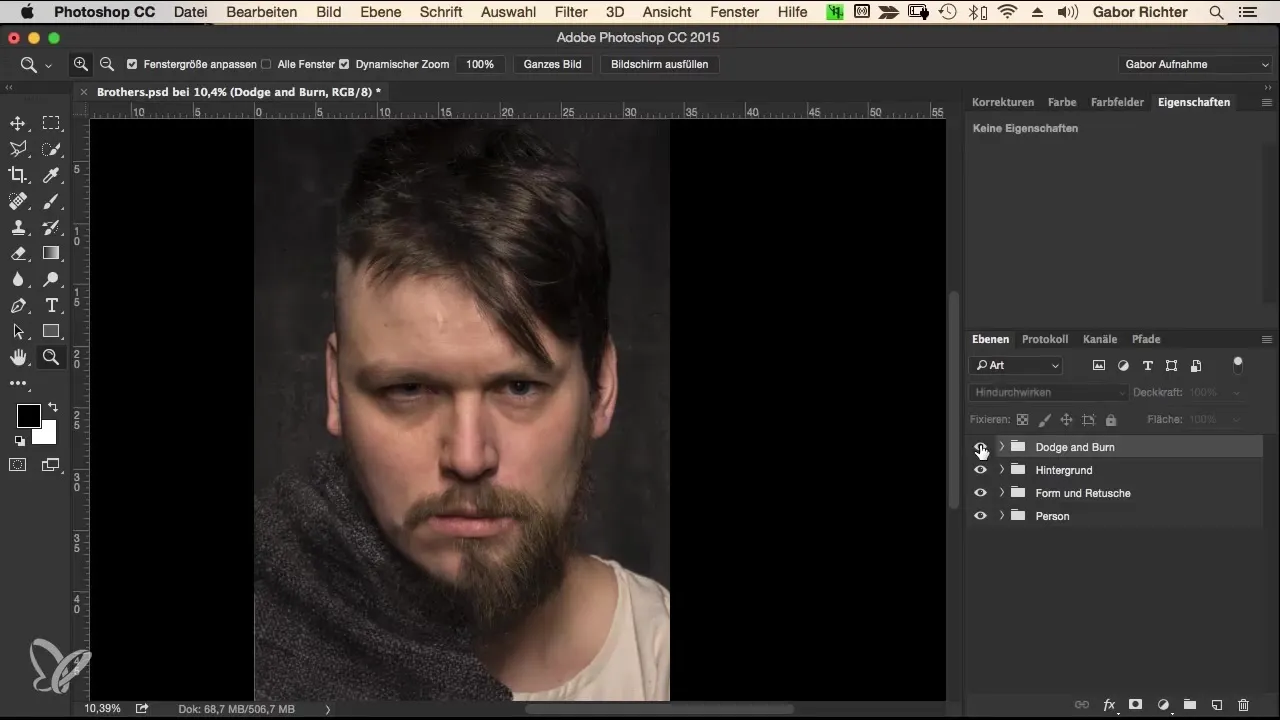Switch to the Korrekturen tab
Image resolution: width=1280 pixels, height=720 pixels.
coord(1003,102)
